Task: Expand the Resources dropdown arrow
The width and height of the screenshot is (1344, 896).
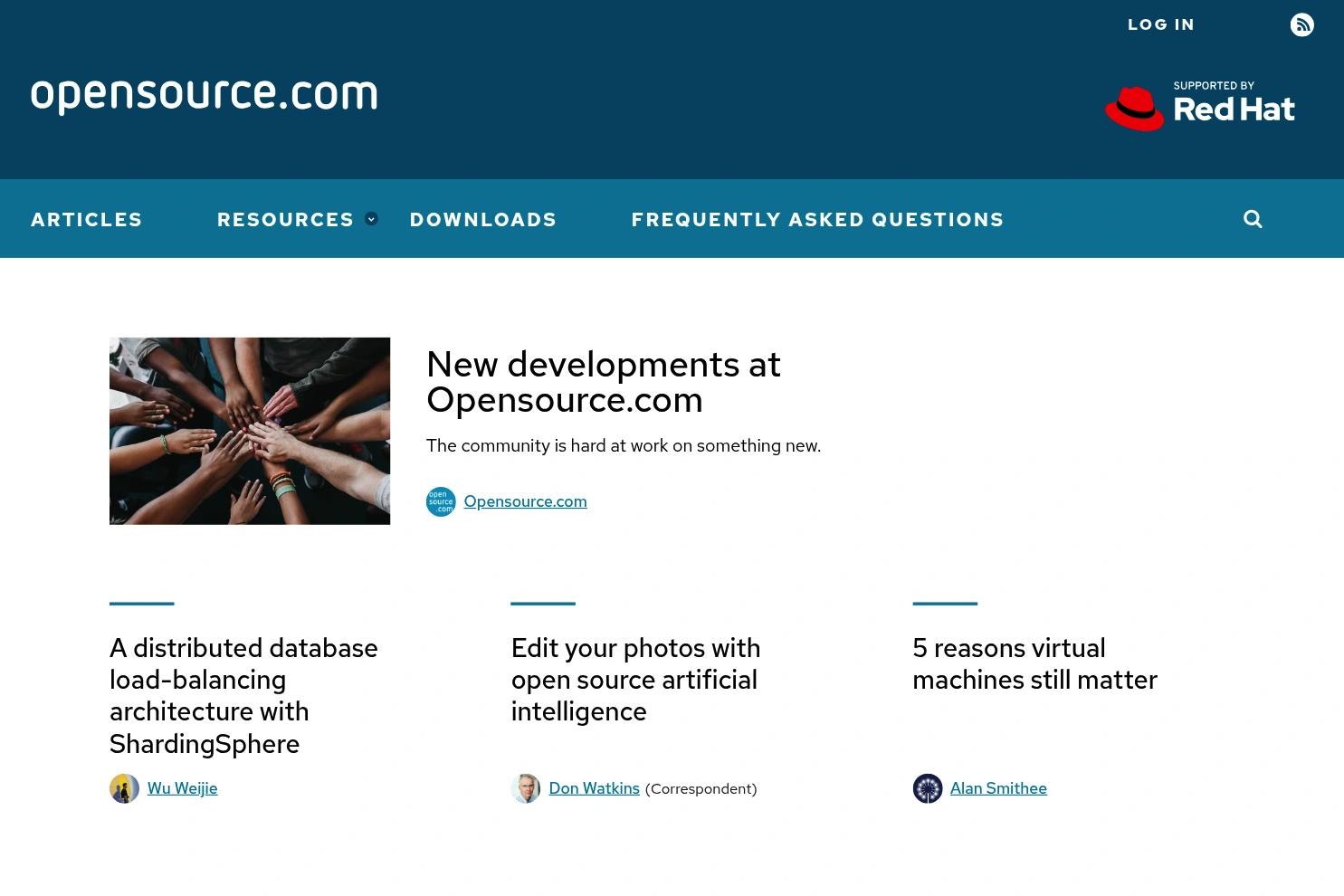Action: tap(371, 219)
